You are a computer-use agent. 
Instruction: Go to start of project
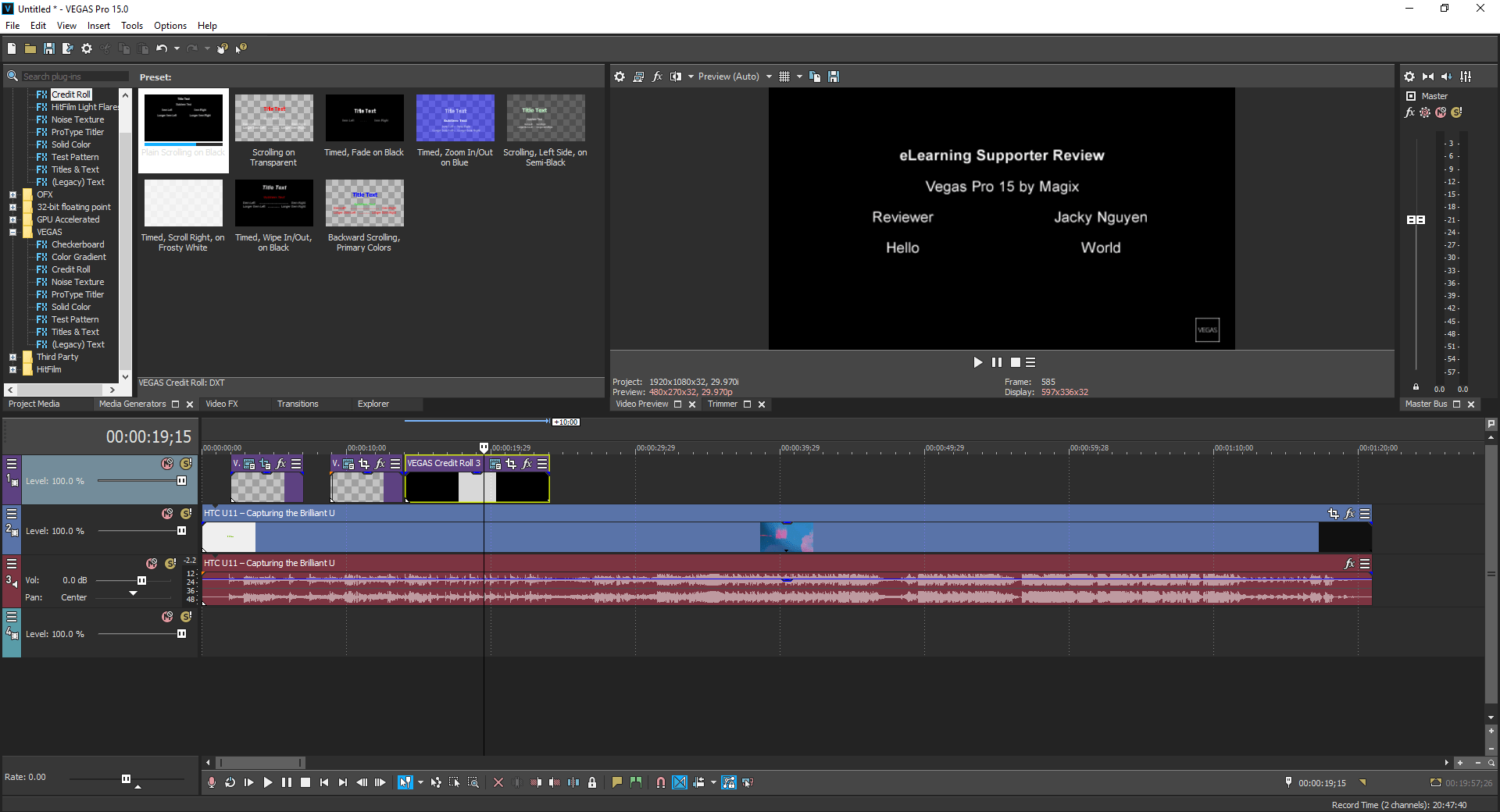[x=324, y=782]
